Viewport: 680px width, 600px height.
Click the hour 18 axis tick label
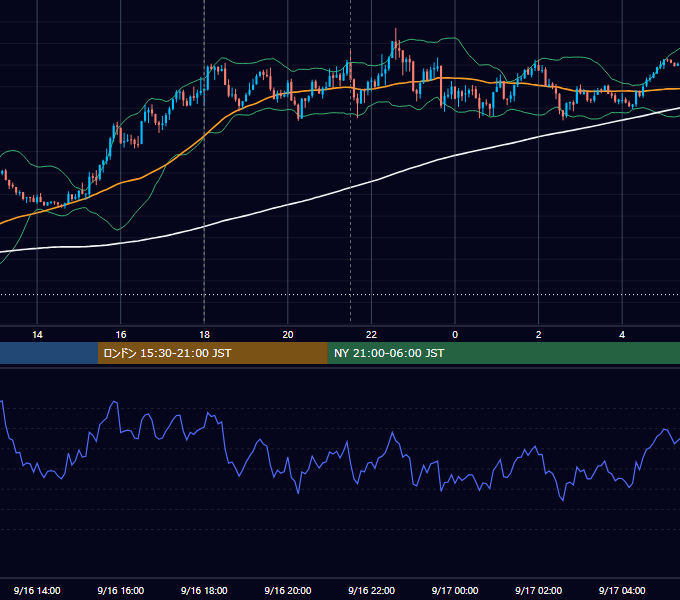204,335
